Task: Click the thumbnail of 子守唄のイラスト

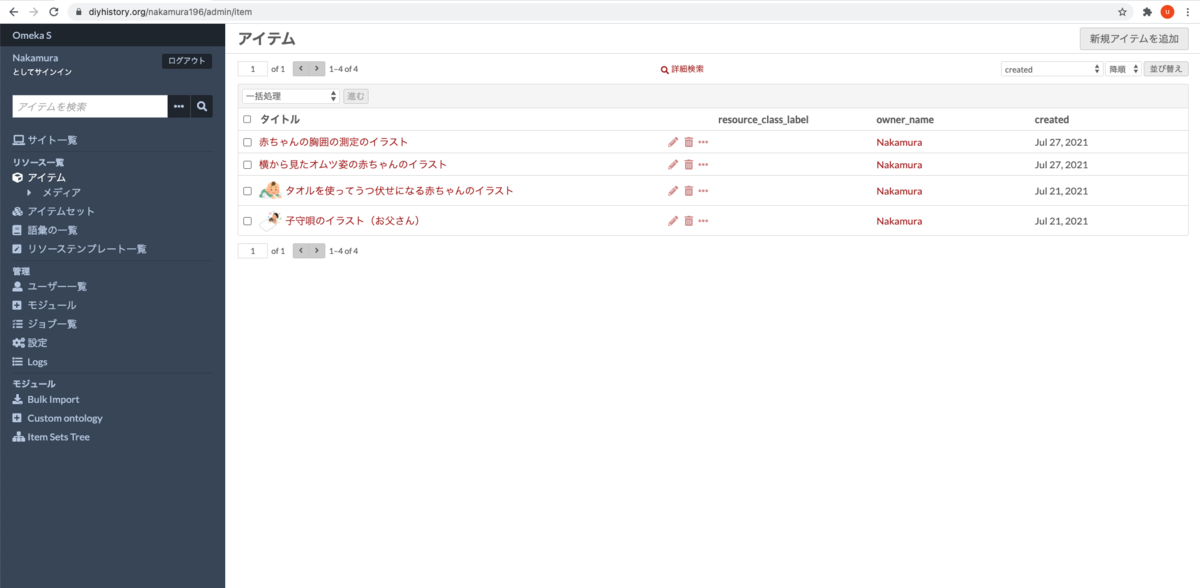Action: point(270,220)
